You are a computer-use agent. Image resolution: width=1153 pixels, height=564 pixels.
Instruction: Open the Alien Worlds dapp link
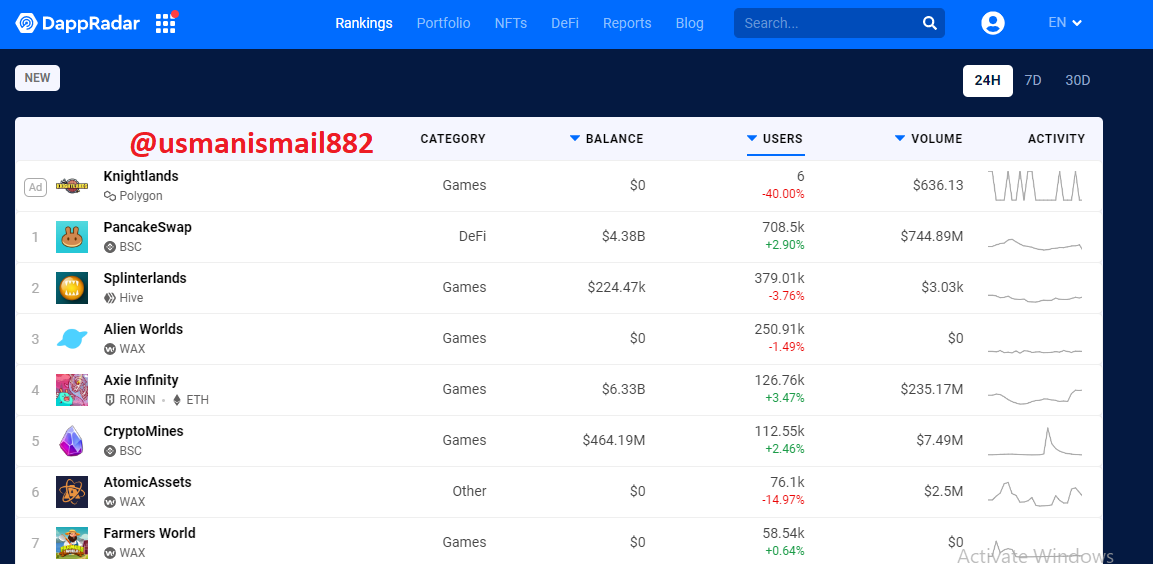(143, 329)
